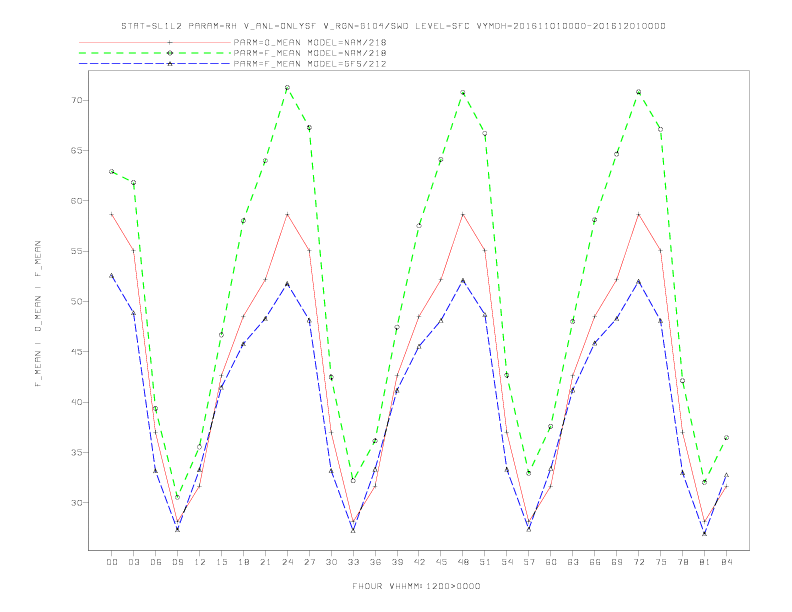Click y-axis tick label 60
The height and width of the screenshot is (612, 792).
point(76,201)
